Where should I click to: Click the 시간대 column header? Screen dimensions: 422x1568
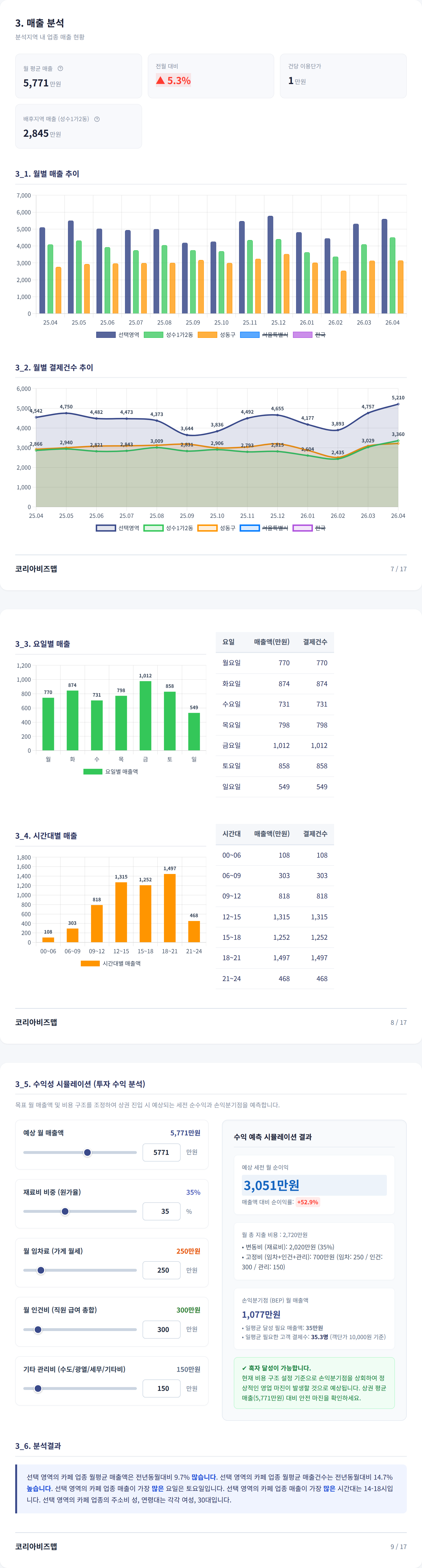pos(231,834)
